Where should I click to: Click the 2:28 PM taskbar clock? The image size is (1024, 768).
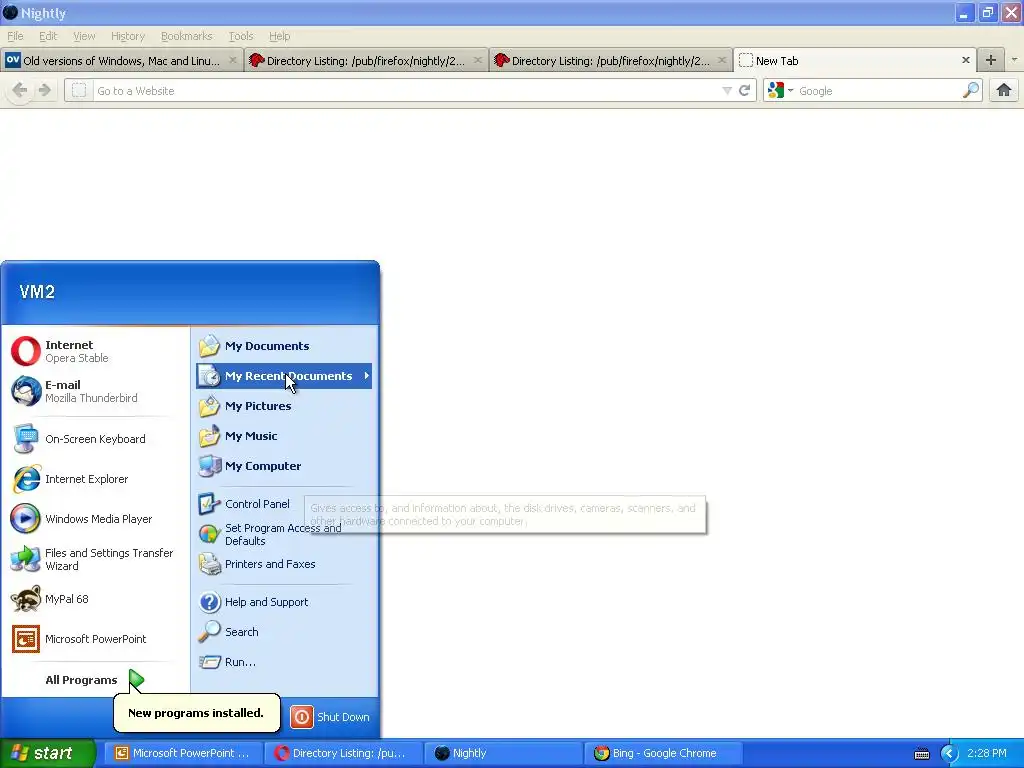pos(987,753)
